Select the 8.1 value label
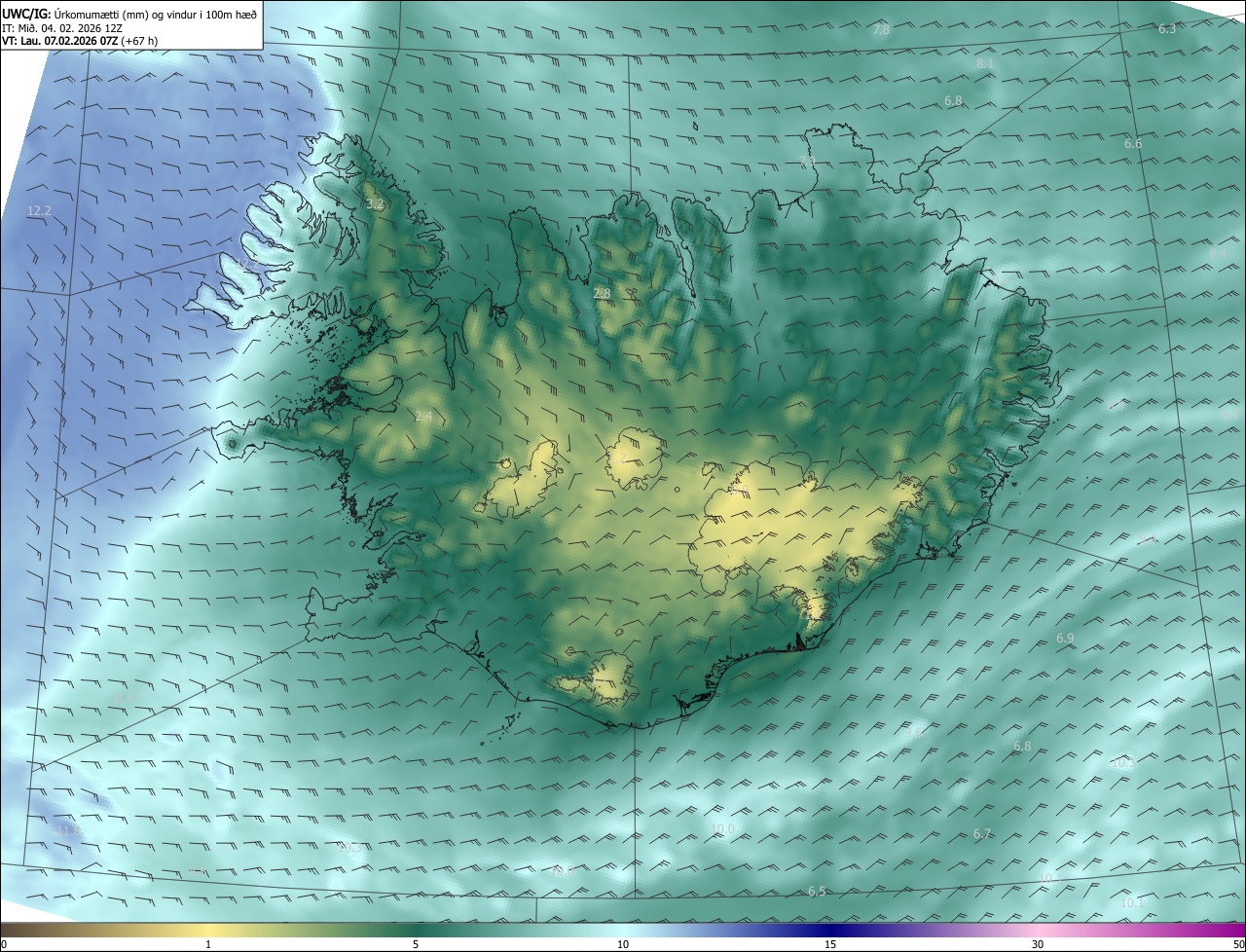 (x=985, y=63)
